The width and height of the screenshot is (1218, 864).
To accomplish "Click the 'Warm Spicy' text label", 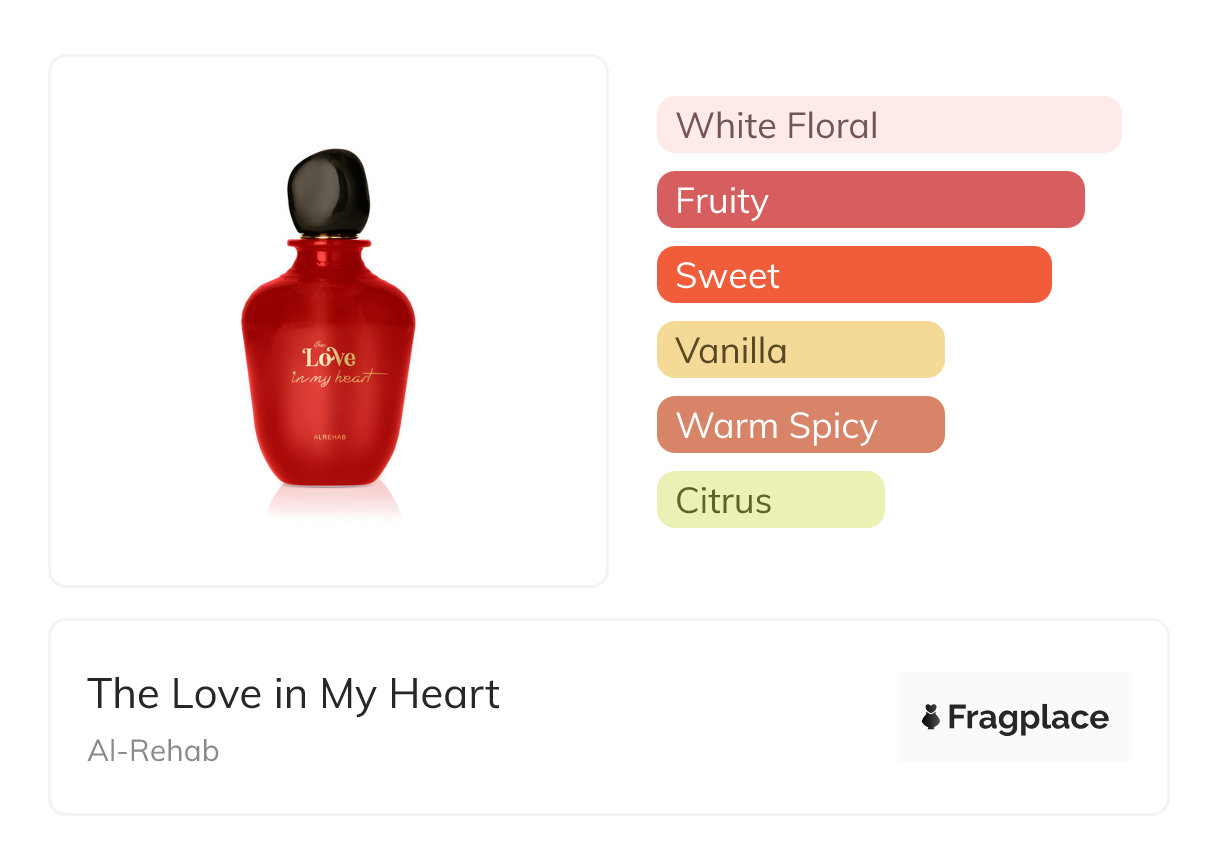I will pyautogui.click(x=776, y=426).
